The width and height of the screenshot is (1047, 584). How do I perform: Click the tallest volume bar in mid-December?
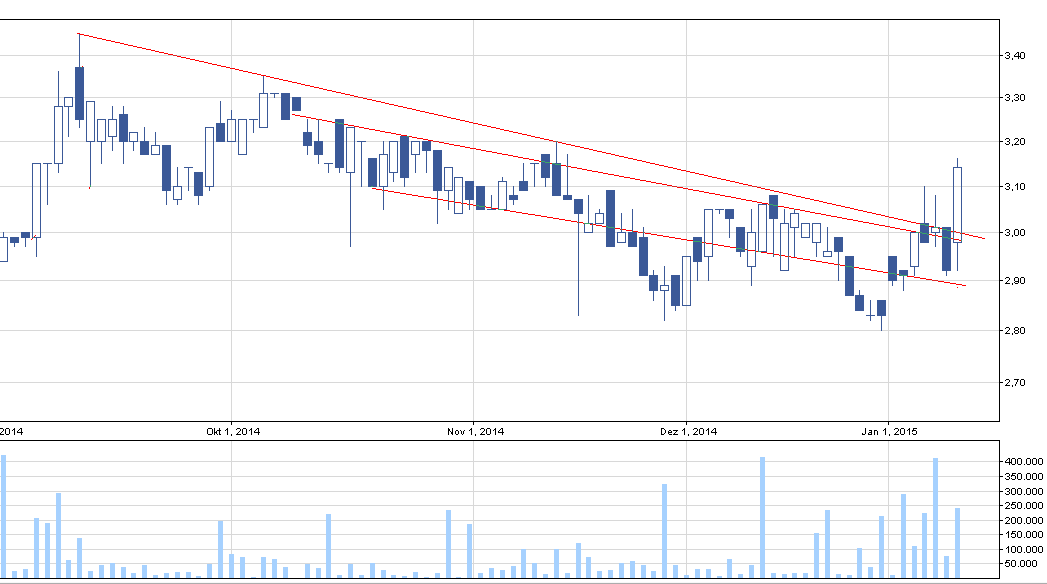point(762,516)
